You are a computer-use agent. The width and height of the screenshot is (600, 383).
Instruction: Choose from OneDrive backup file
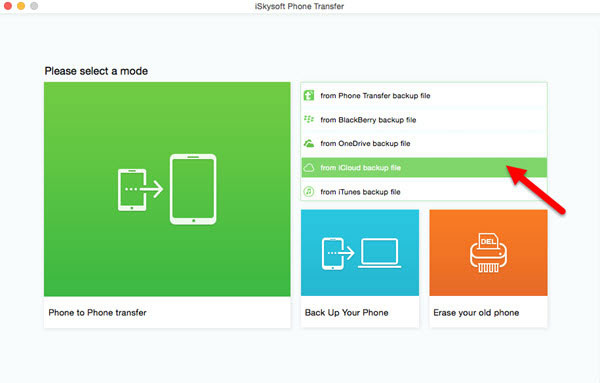point(424,143)
